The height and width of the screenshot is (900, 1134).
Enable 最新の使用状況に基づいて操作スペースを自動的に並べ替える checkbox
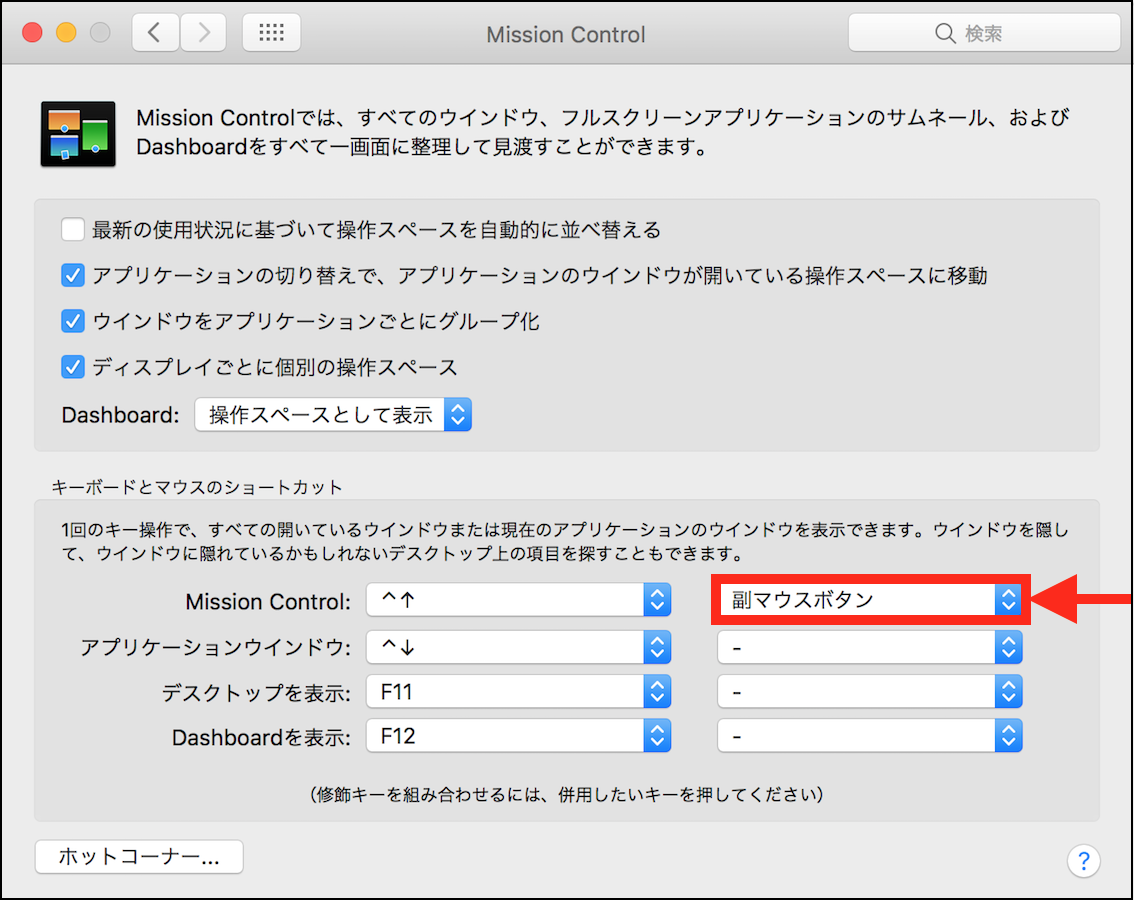click(72, 230)
